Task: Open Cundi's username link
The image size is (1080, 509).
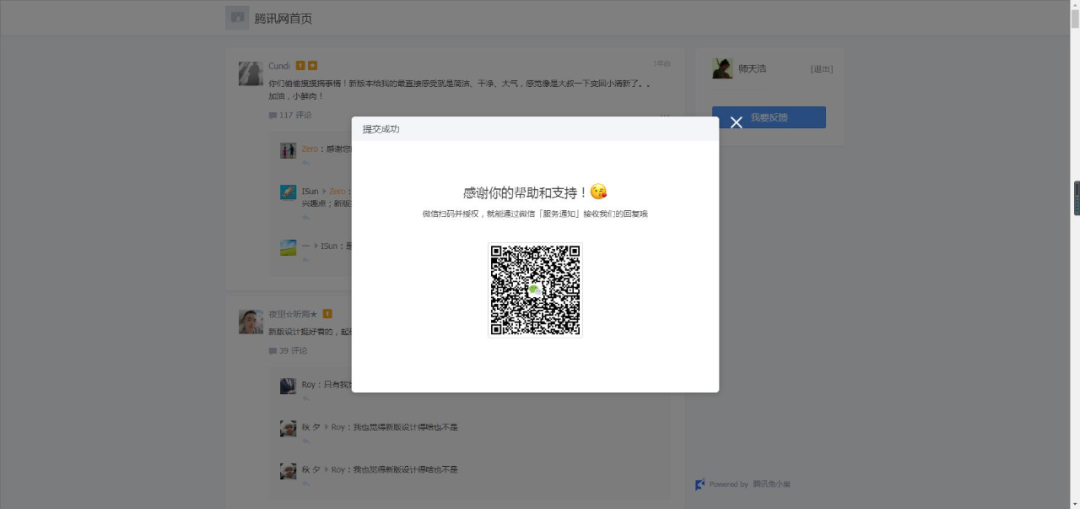Action: pyautogui.click(x=279, y=65)
